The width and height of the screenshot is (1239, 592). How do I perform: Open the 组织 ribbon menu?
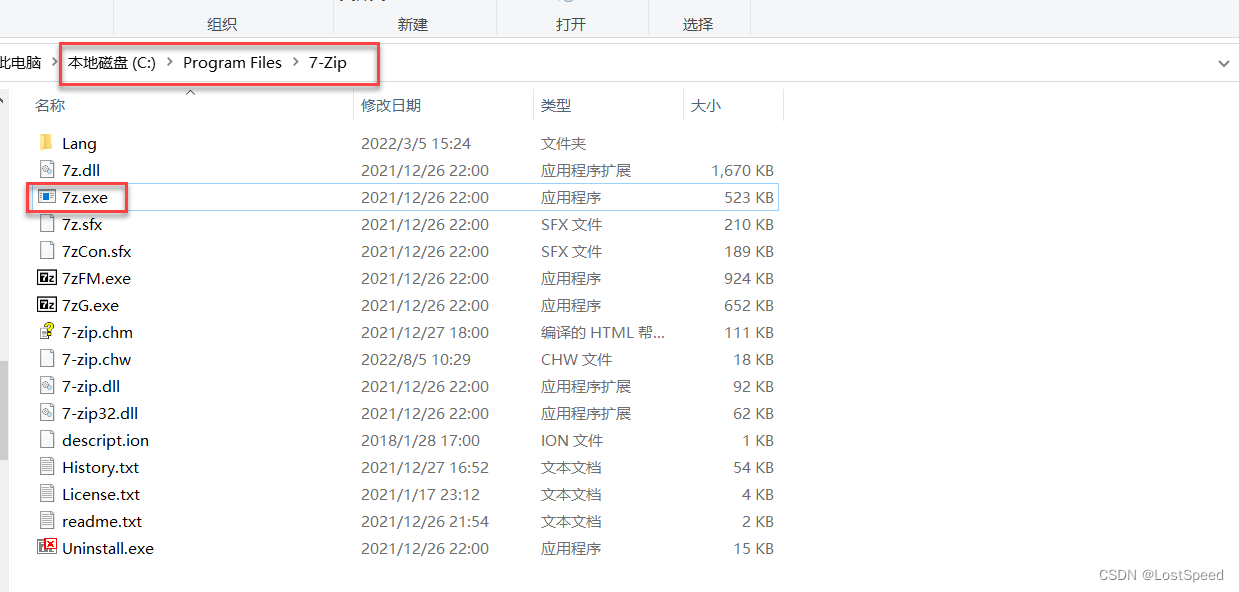(222, 24)
